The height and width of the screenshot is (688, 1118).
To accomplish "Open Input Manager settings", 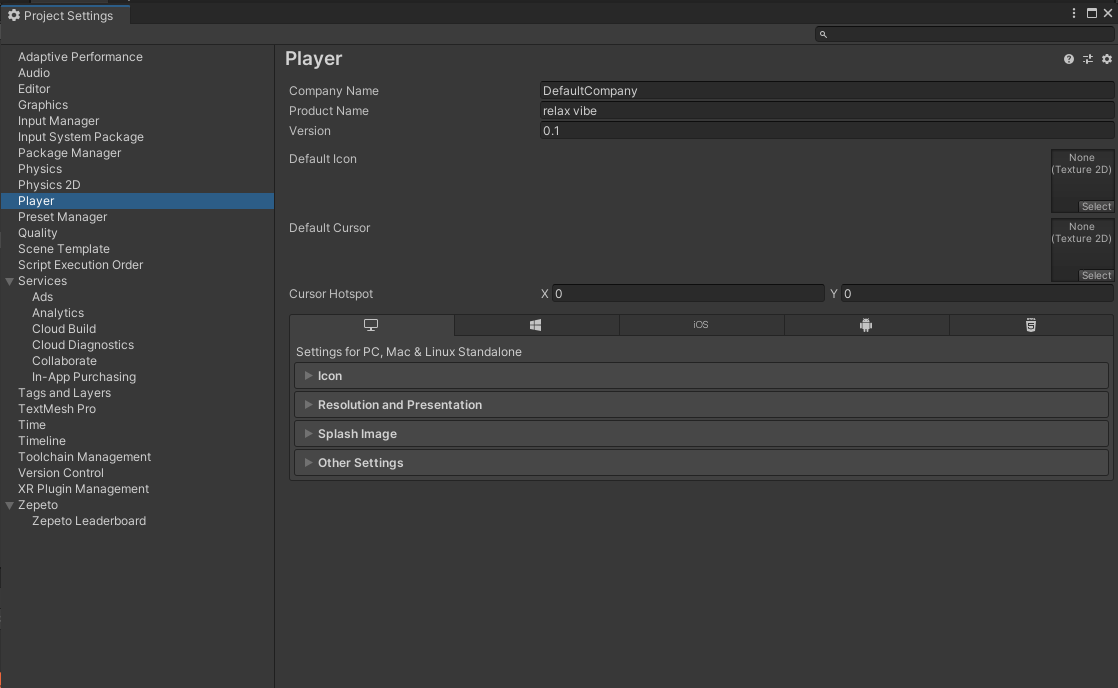I will tap(58, 121).
